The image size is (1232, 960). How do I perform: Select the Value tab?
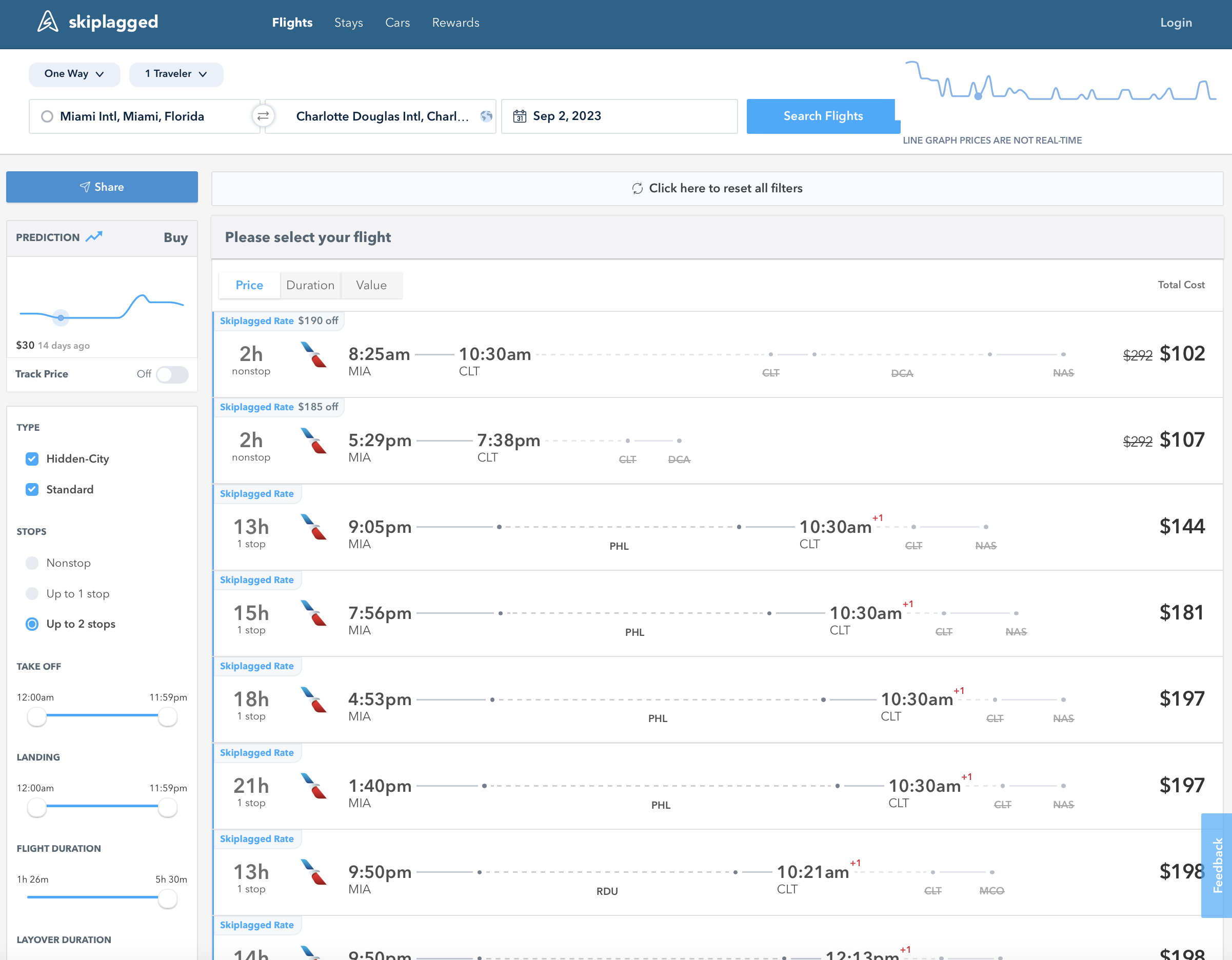tap(370, 285)
